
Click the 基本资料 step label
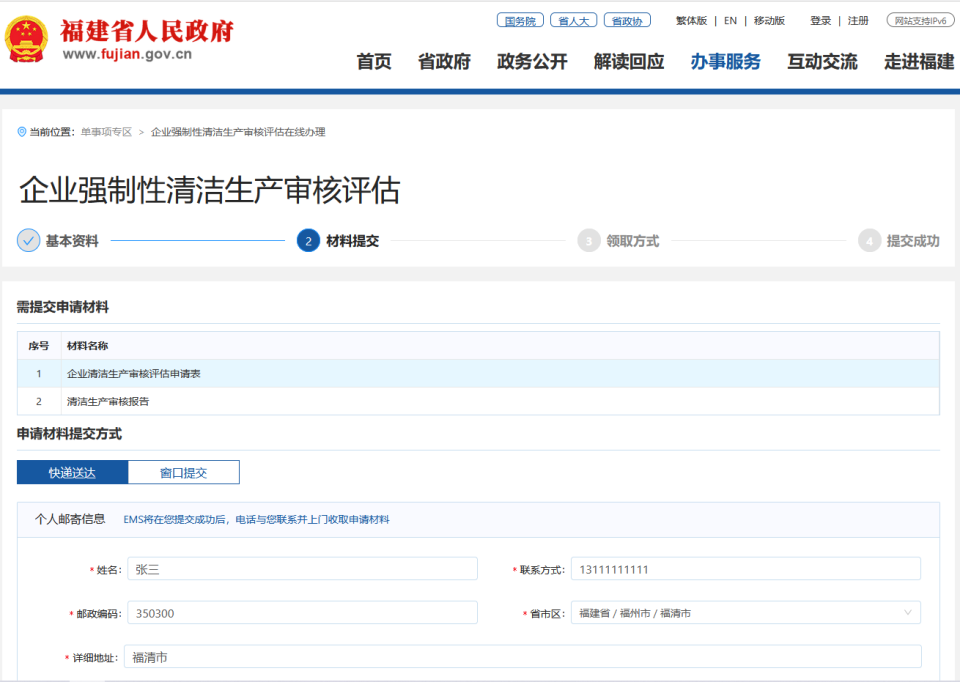tap(72, 241)
